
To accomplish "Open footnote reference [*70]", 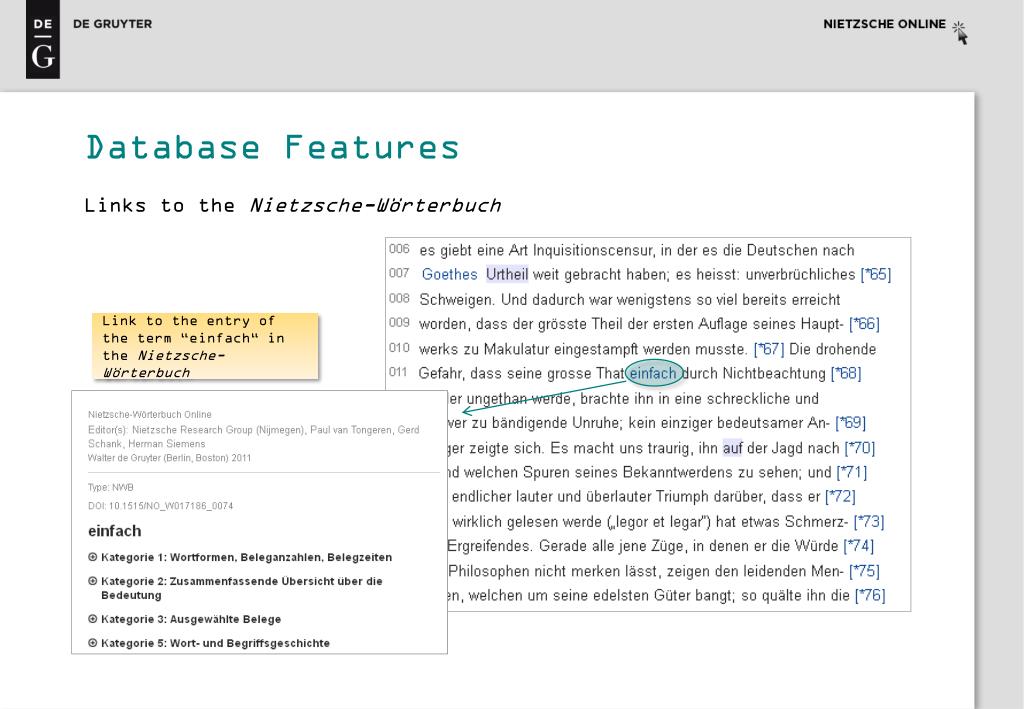I will coord(859,449).
